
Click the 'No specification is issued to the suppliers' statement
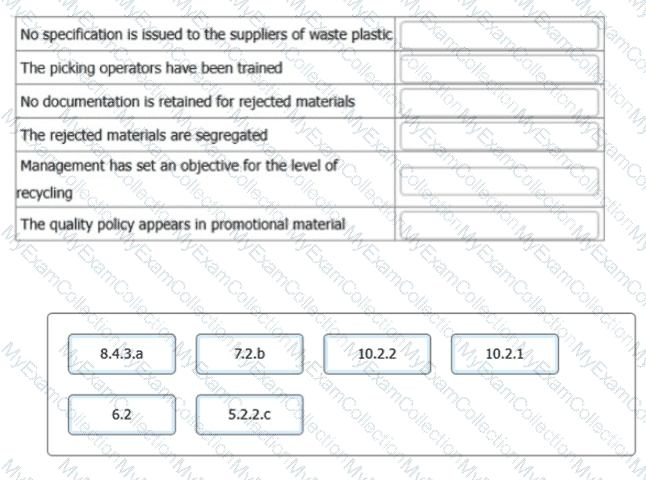(205, 35)
